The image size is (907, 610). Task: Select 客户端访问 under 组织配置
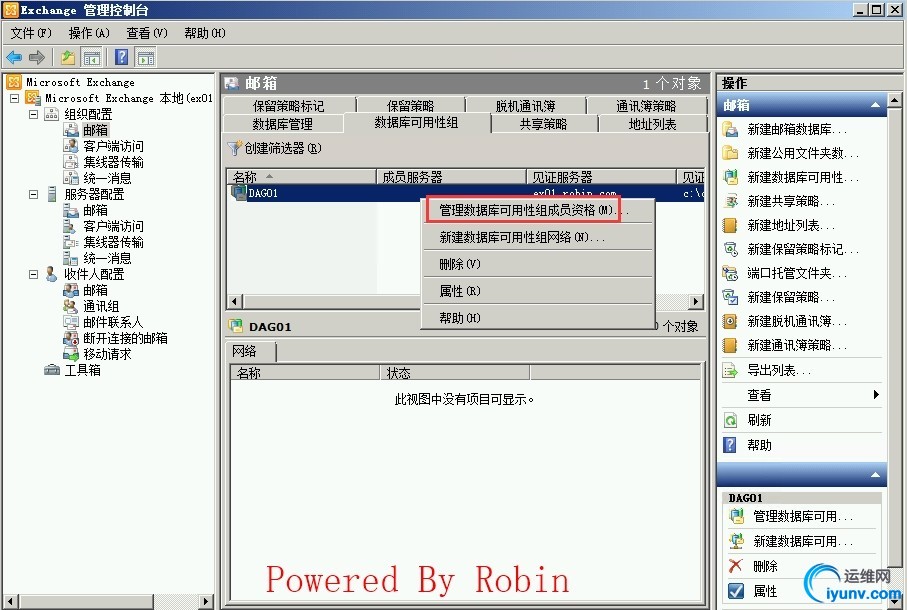point(113,146)
